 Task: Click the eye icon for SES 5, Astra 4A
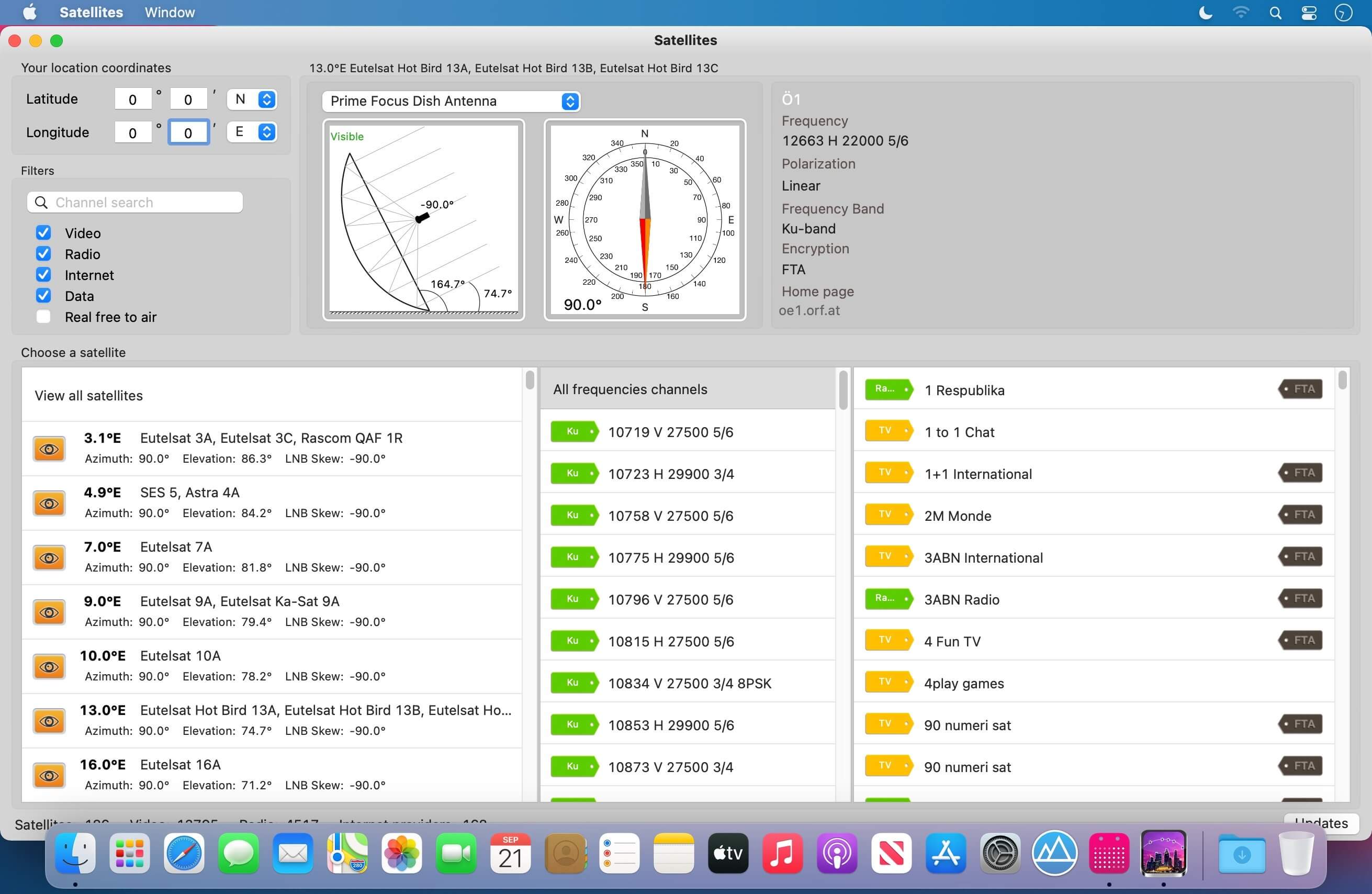pyautogui.click(x=49, y=504)
